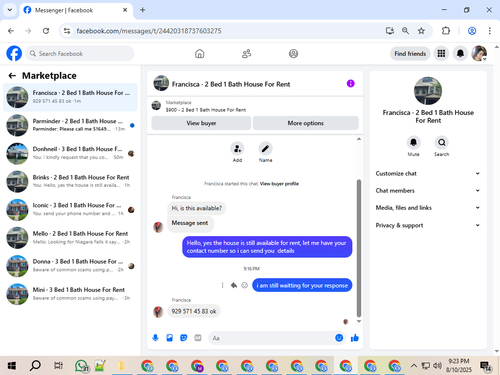The image size is (500, 375).
Task: Go back from Marketplace chats list
Action: coord(12,76)
